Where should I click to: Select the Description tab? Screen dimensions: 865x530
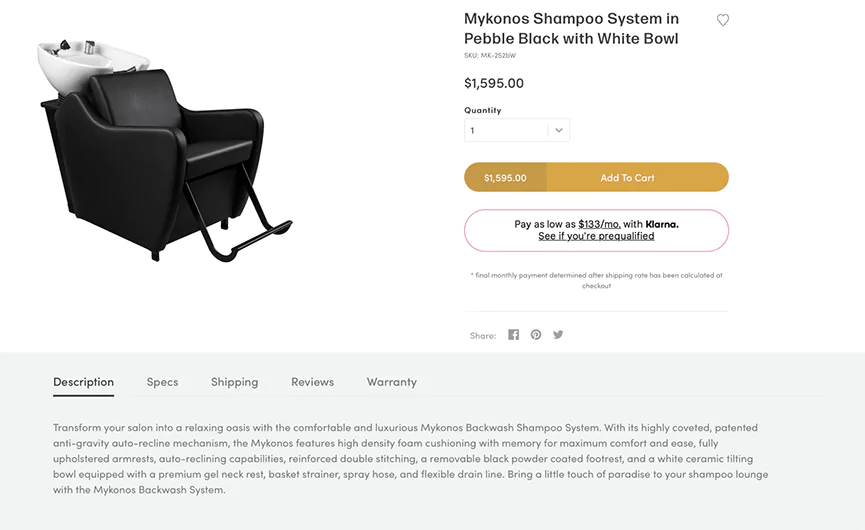[83, 382]
